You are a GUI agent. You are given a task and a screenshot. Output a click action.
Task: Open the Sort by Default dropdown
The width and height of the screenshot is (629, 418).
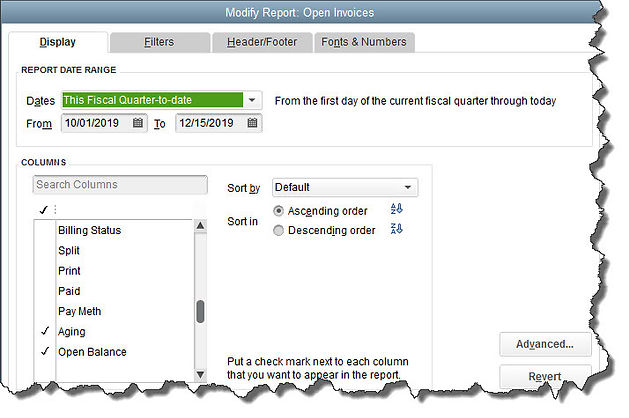coord(345,187)
